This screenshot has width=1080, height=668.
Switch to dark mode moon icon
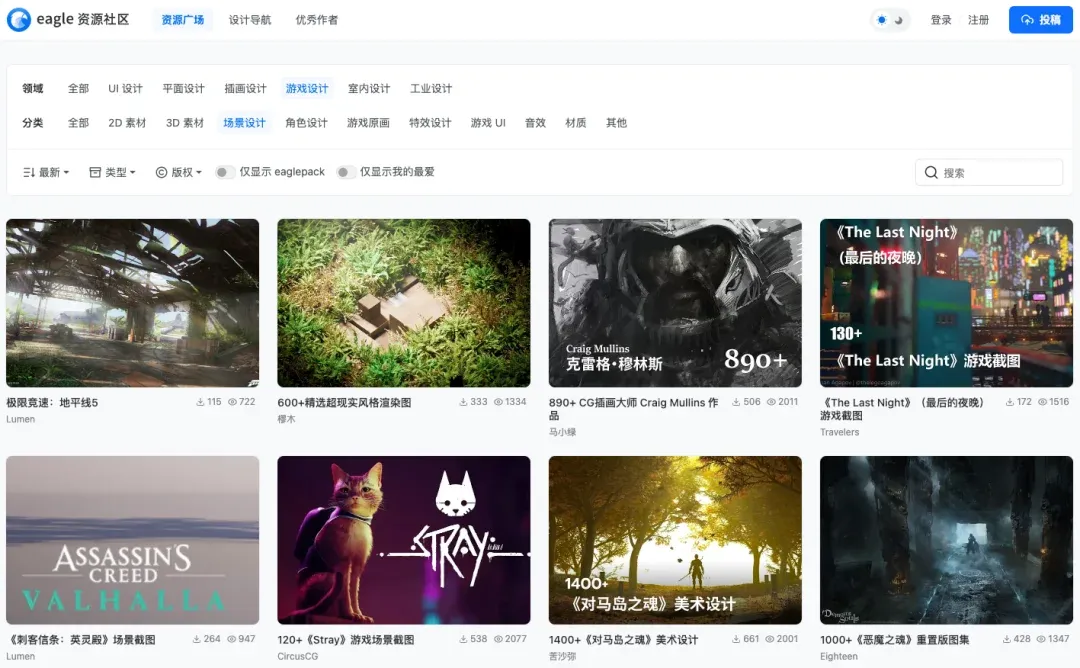pos(899,20)
